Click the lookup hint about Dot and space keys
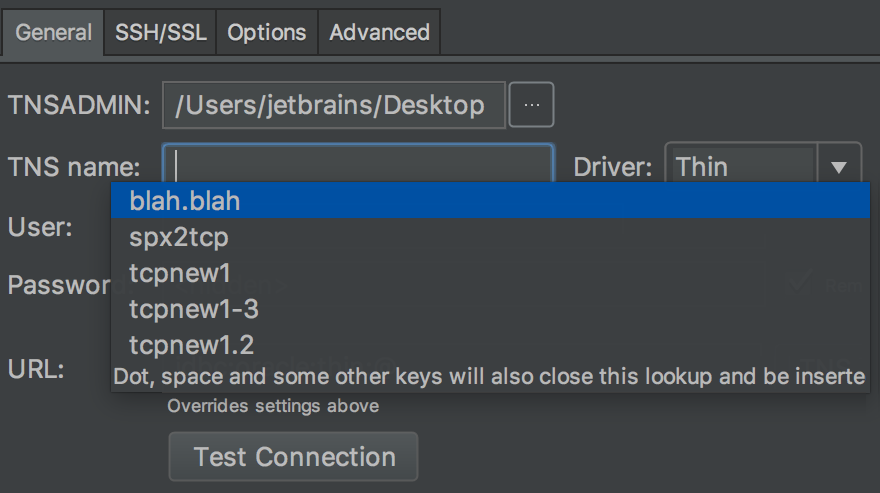This screenshot has height=493, width=880. [x=489, y=376]
